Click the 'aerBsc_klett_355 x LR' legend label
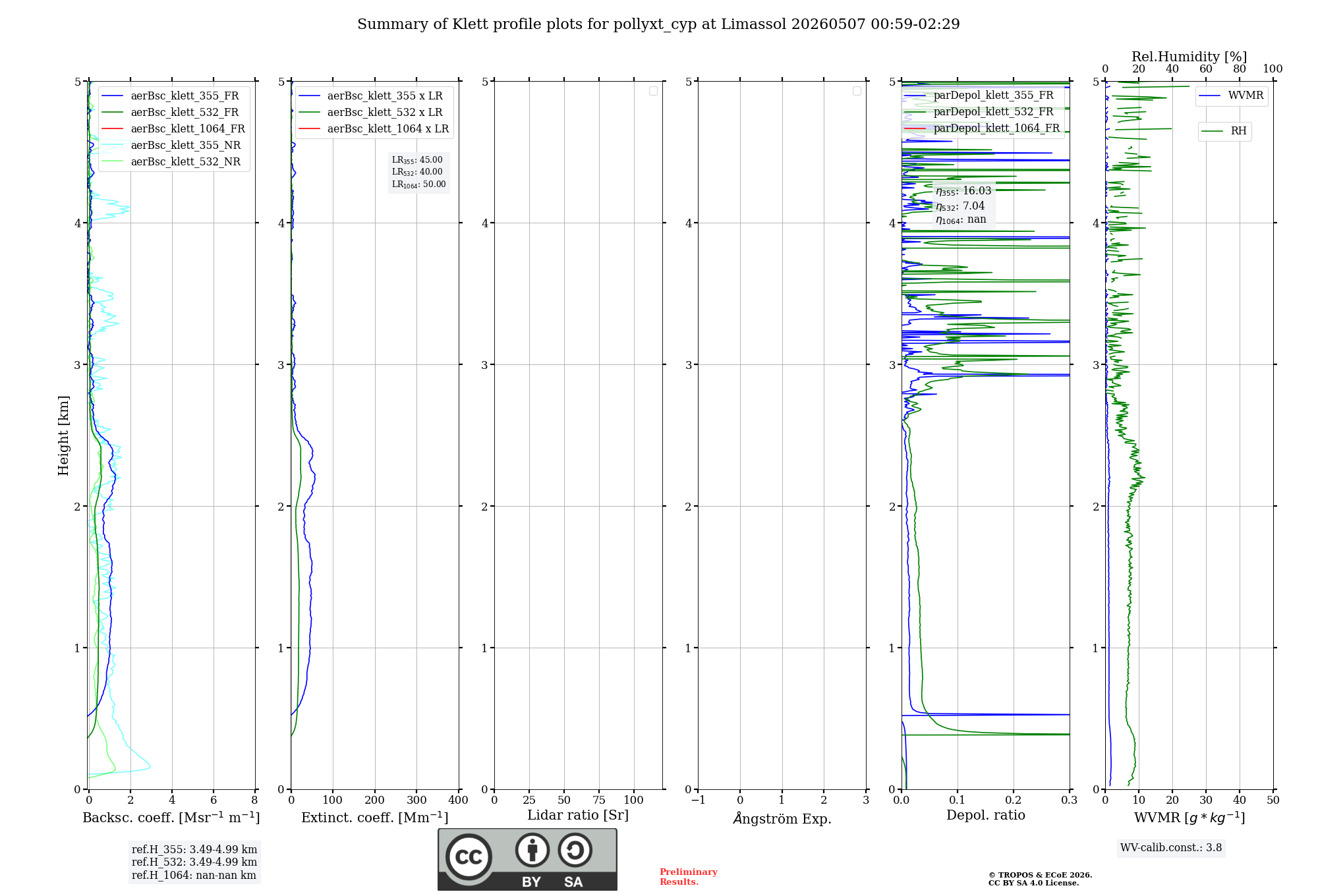 pos(385,96)
